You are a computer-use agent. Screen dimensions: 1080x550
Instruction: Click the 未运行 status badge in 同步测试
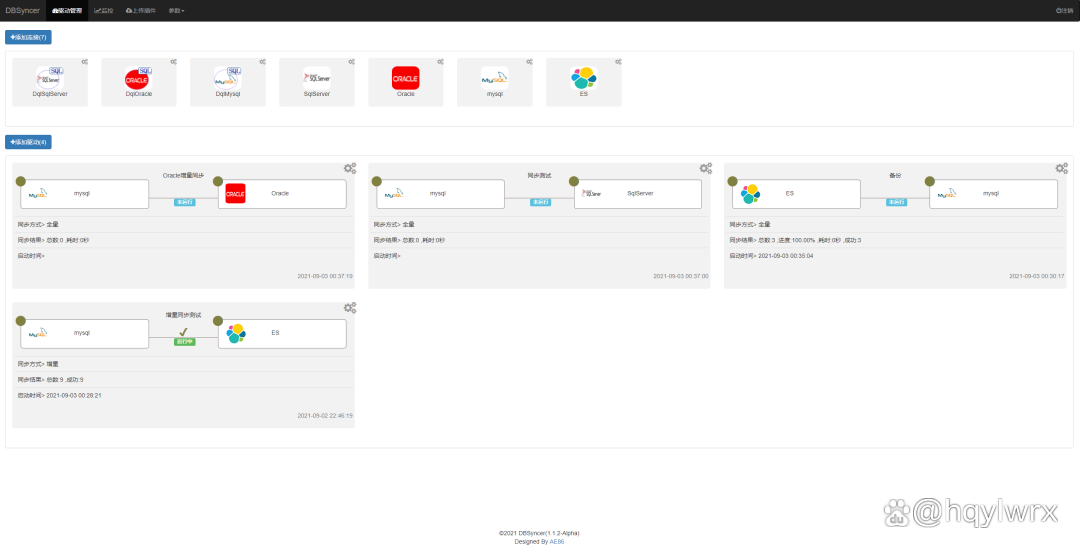pos(540,202)
